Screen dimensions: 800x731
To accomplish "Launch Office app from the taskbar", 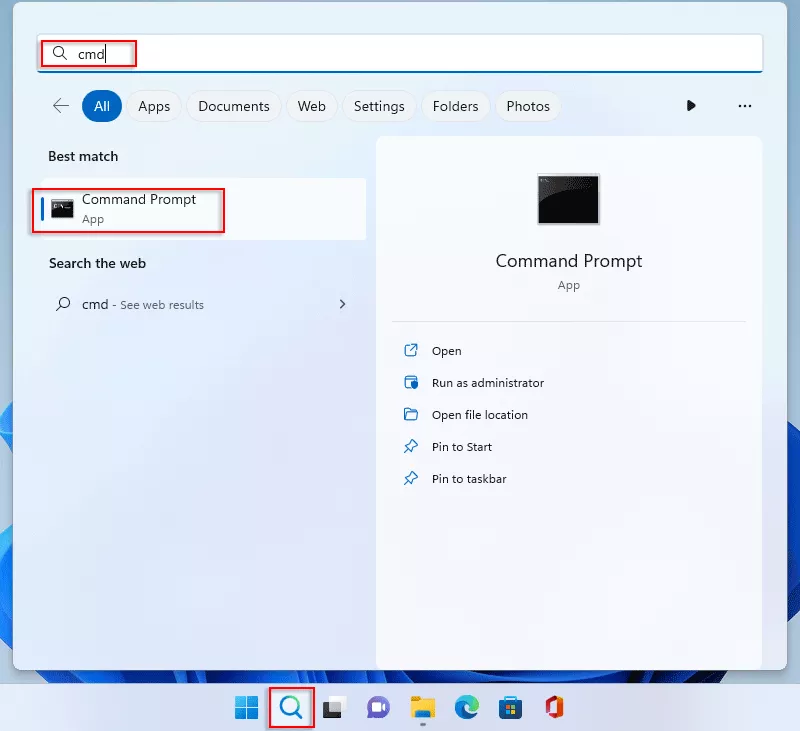I will (554, 708).
